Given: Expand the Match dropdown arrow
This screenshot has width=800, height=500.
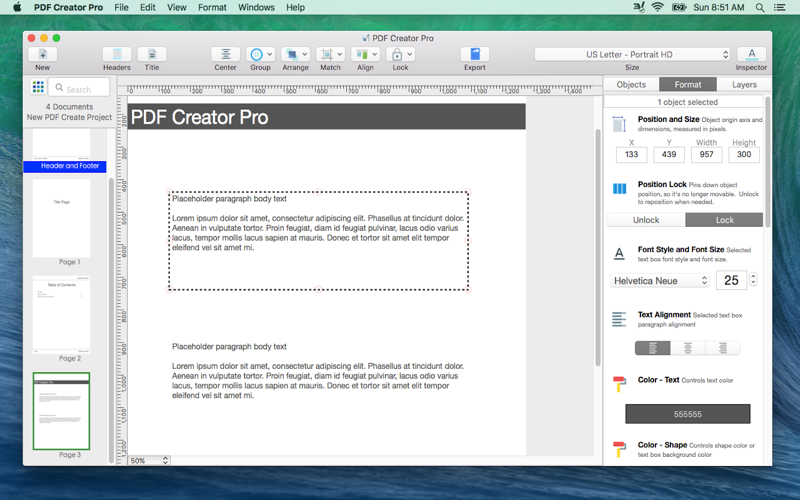Looking at the screenshot, I should click(340, 54).
